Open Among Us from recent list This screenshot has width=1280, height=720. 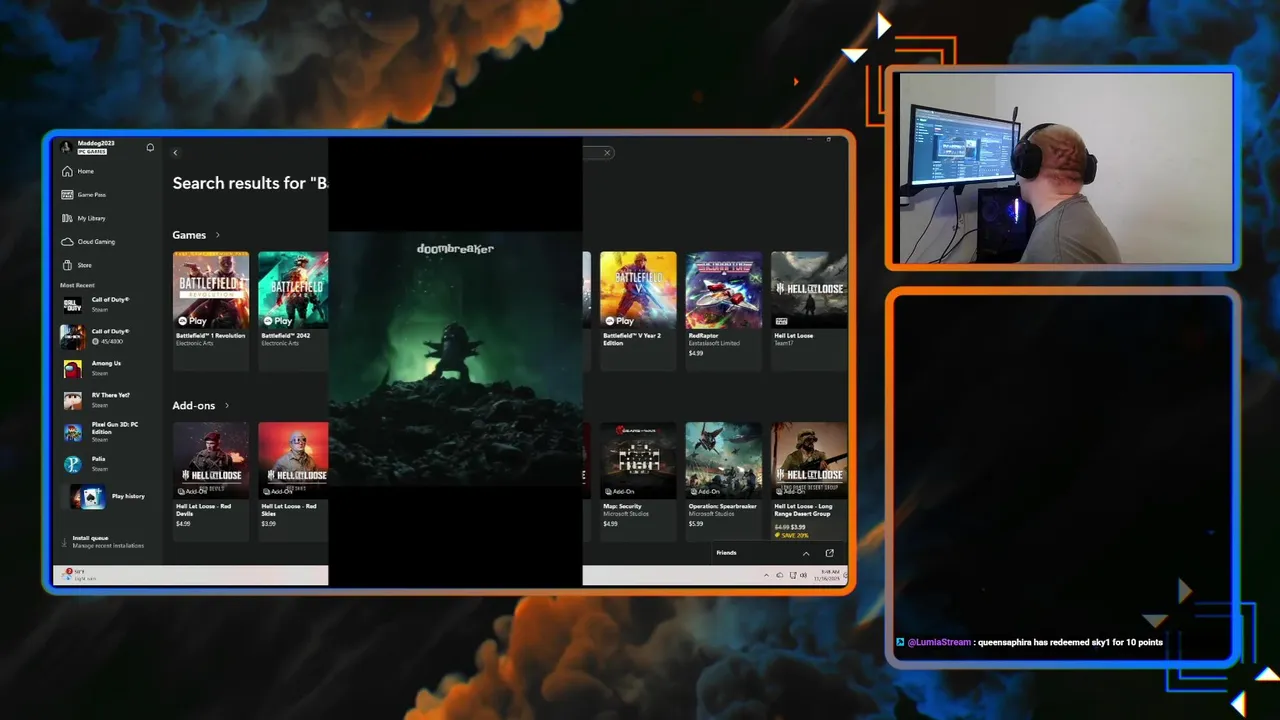[x=105, y=368]
